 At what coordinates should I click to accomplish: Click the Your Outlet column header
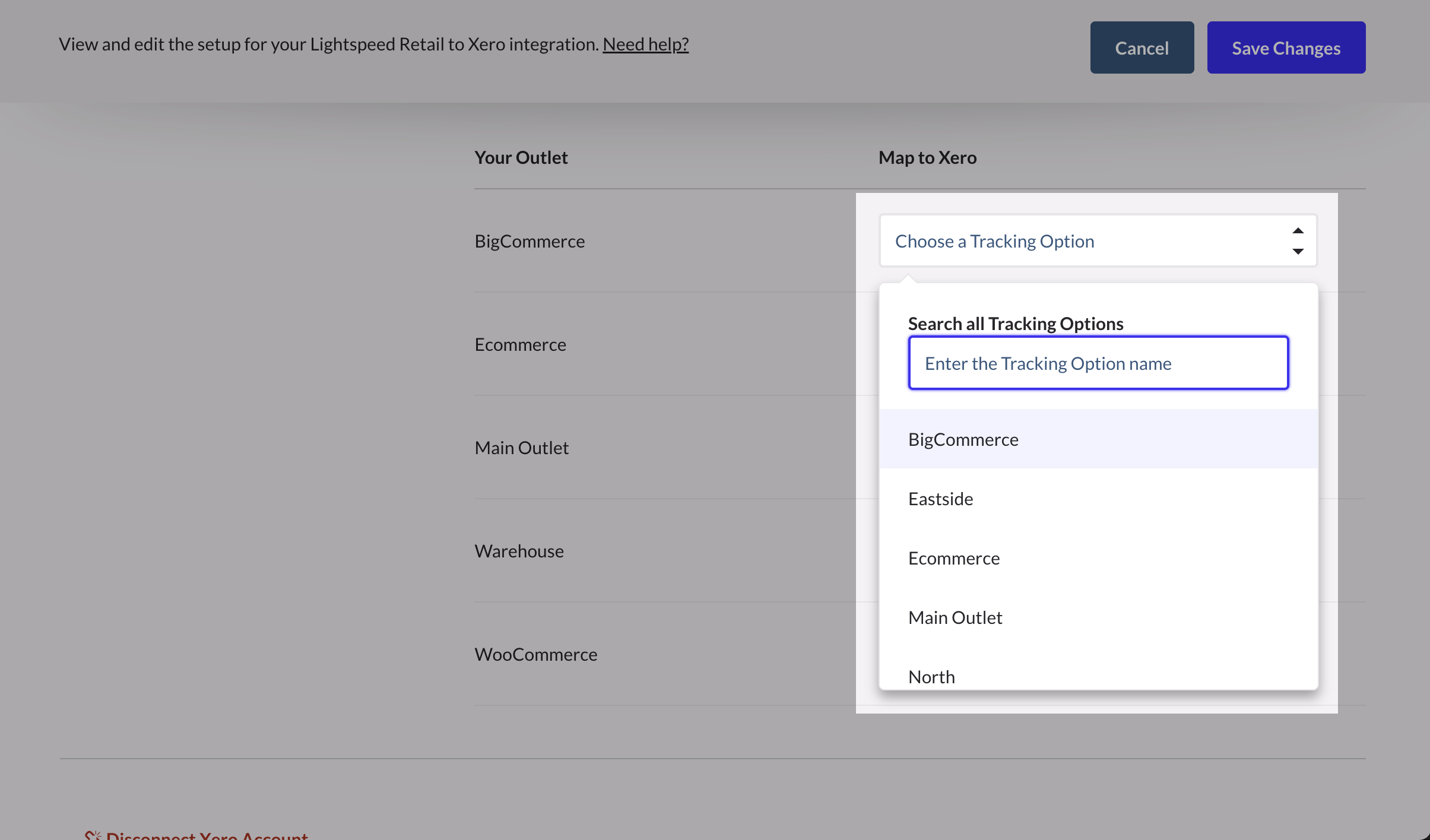(521, 157)
